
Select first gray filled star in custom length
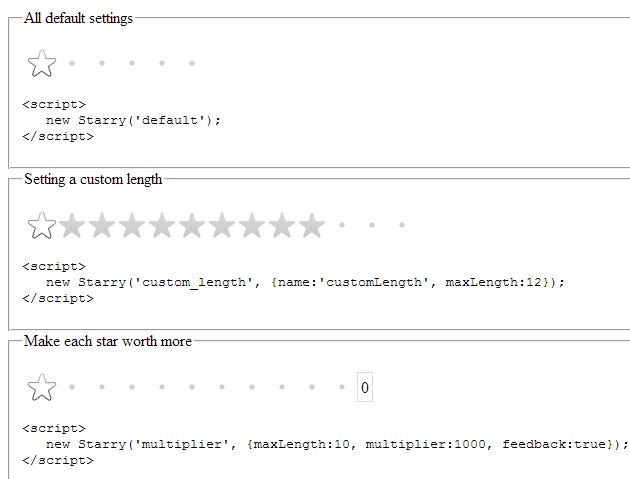71,226
